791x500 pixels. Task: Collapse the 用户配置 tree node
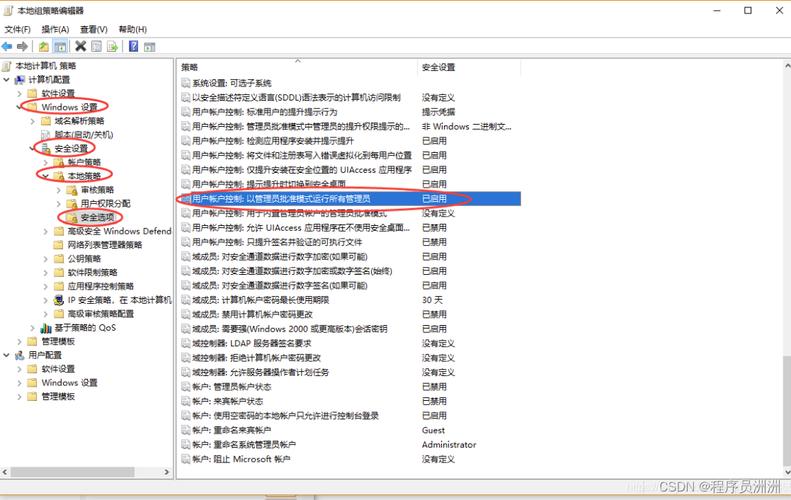(x=6, y=355)
